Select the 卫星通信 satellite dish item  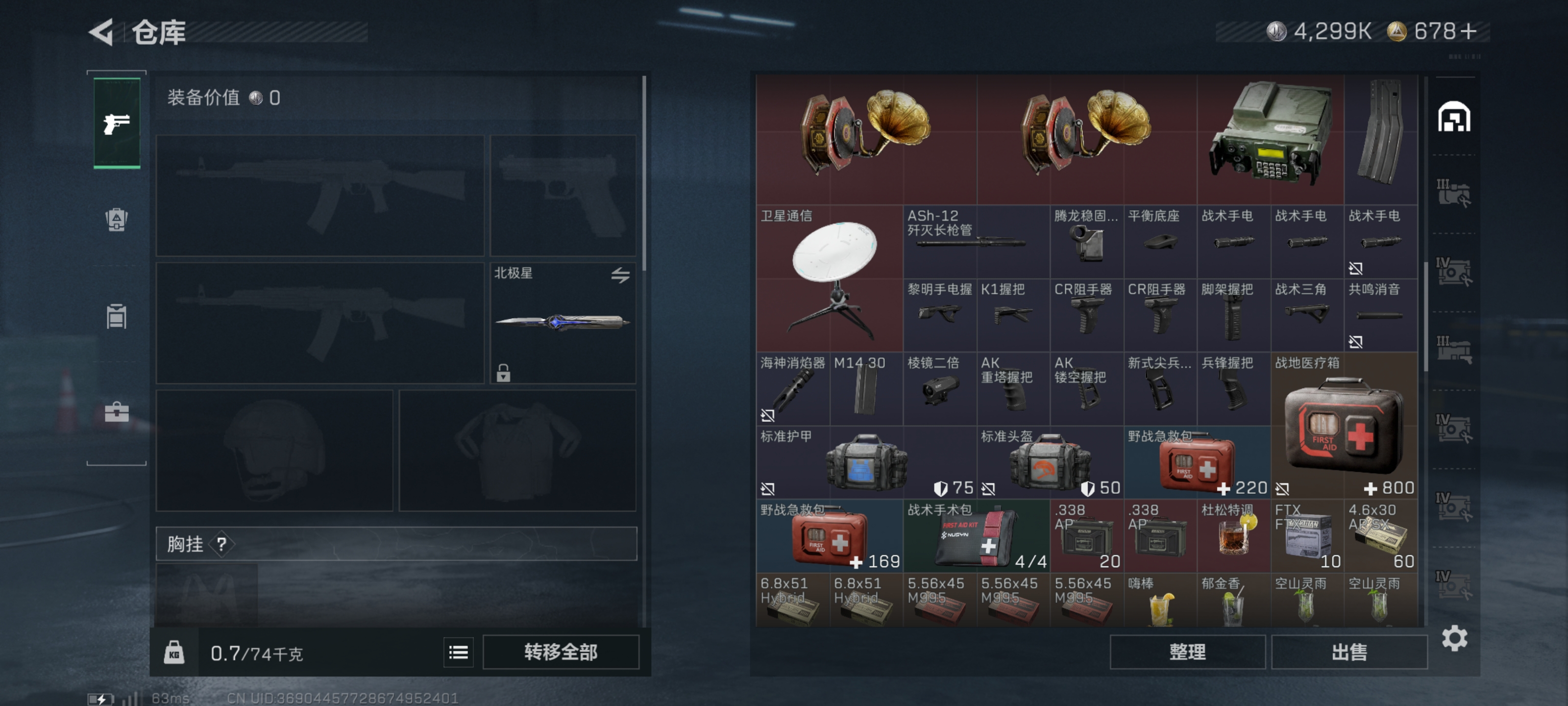[x=830, y=278]
